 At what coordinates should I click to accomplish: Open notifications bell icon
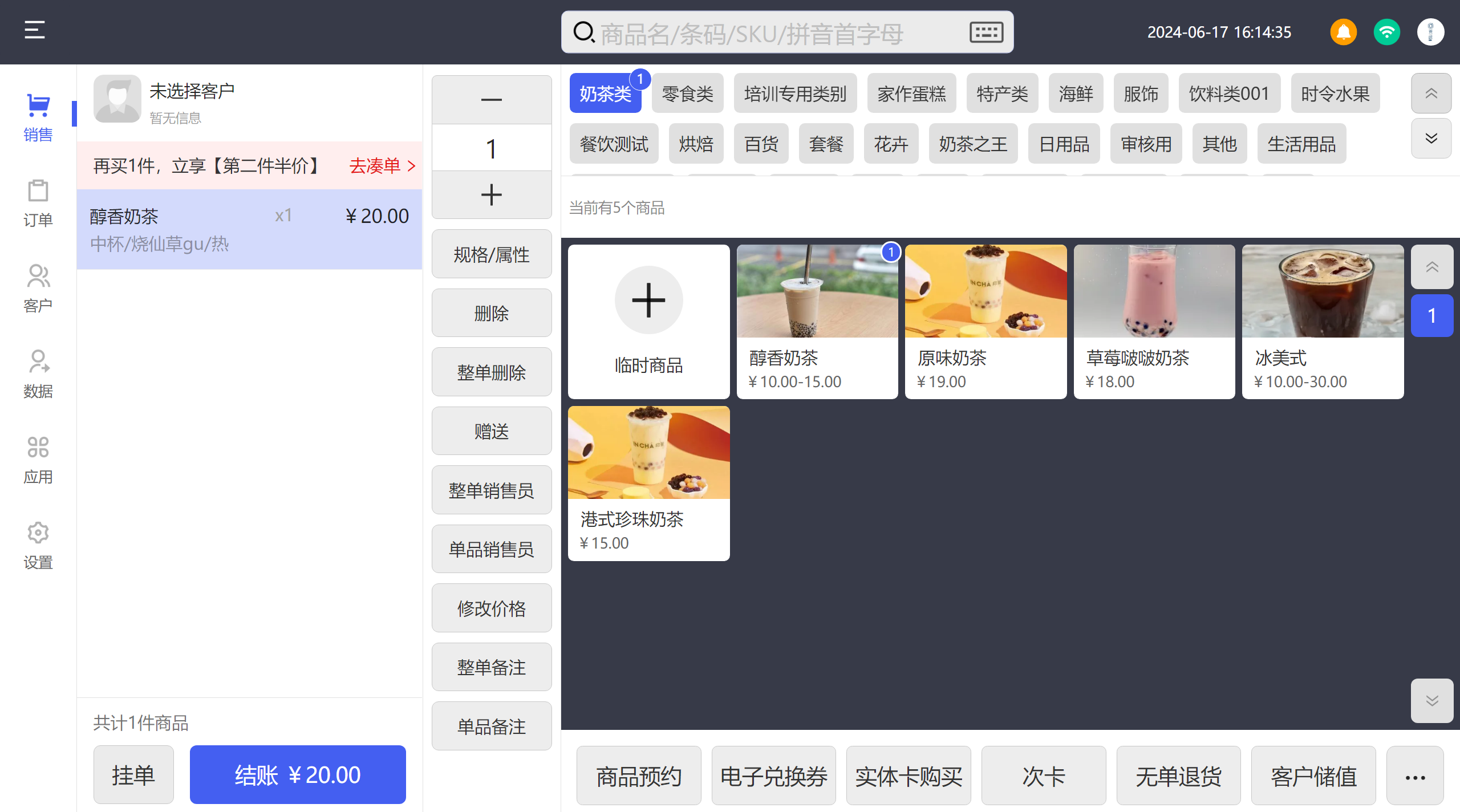click(1344, 32)
